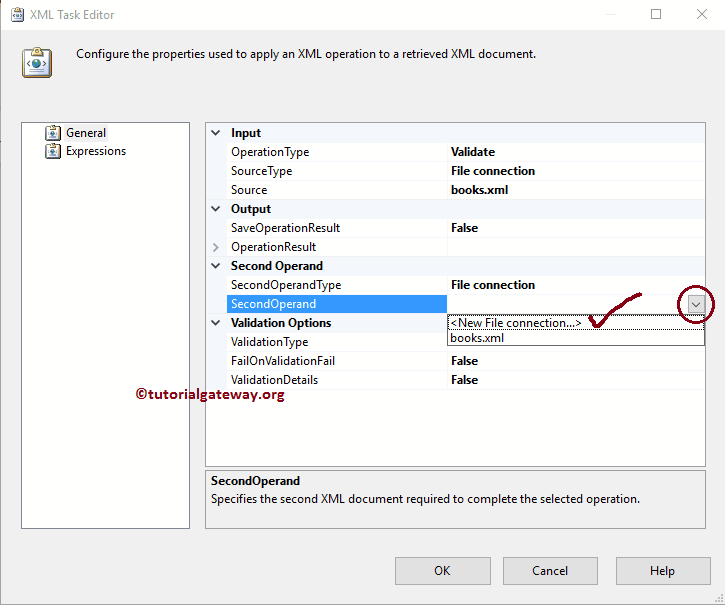
Task: Click the Second Operand category header
Action: [277, 265]
